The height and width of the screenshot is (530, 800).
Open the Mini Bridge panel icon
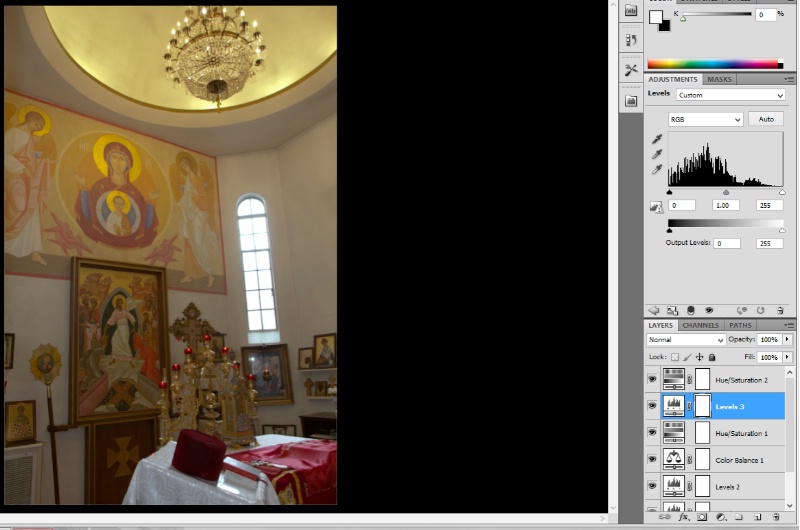pyautogui.click(x=631, y=10)
